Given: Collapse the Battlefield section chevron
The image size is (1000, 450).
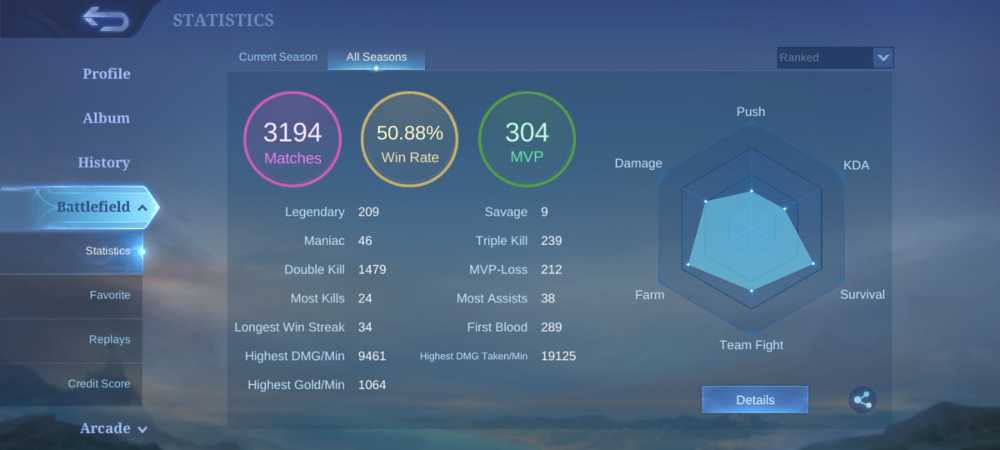Looking at the screenshot, I should click(x=142, y=208).
